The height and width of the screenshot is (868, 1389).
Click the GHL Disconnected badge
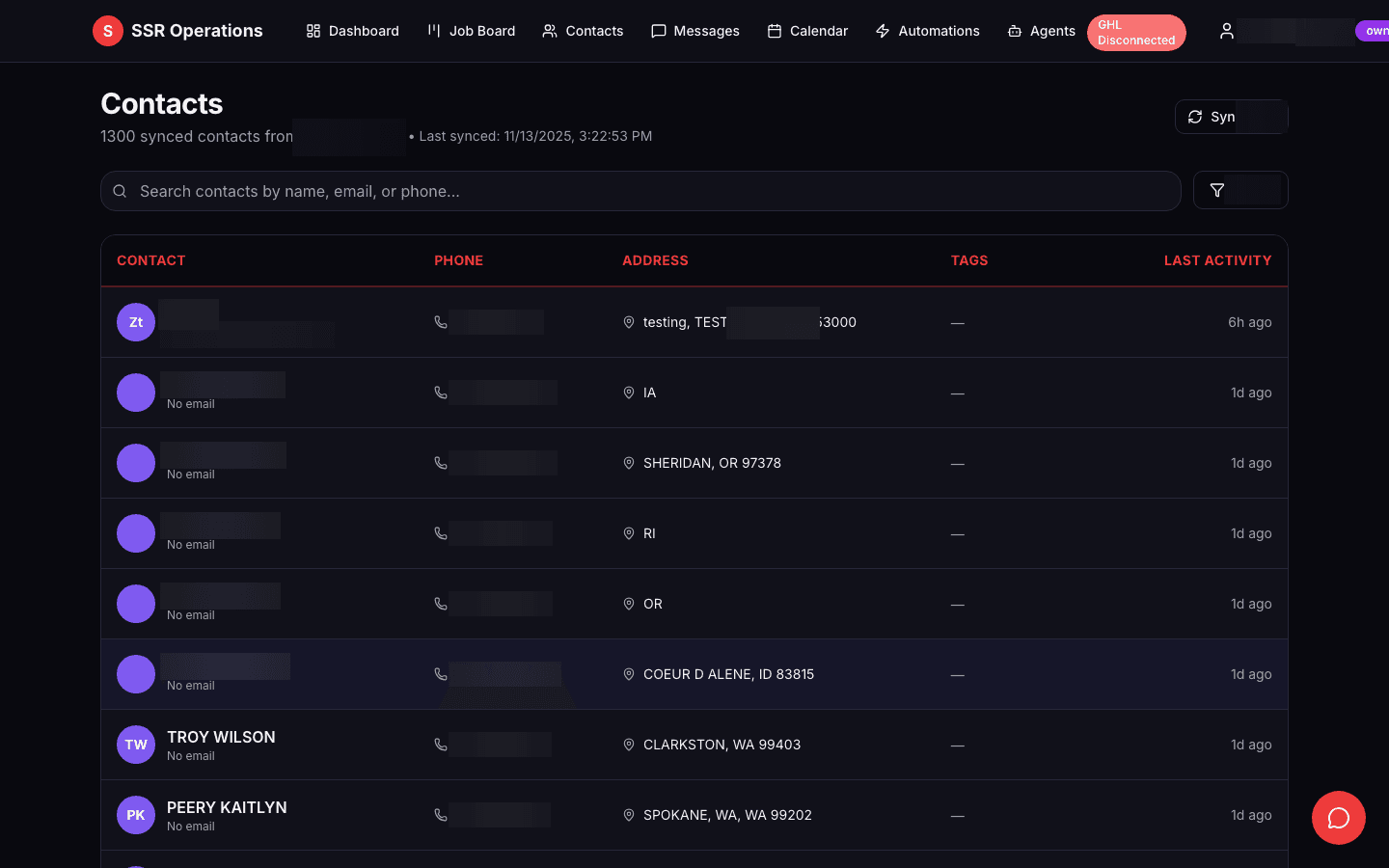tap(1136, 32)
